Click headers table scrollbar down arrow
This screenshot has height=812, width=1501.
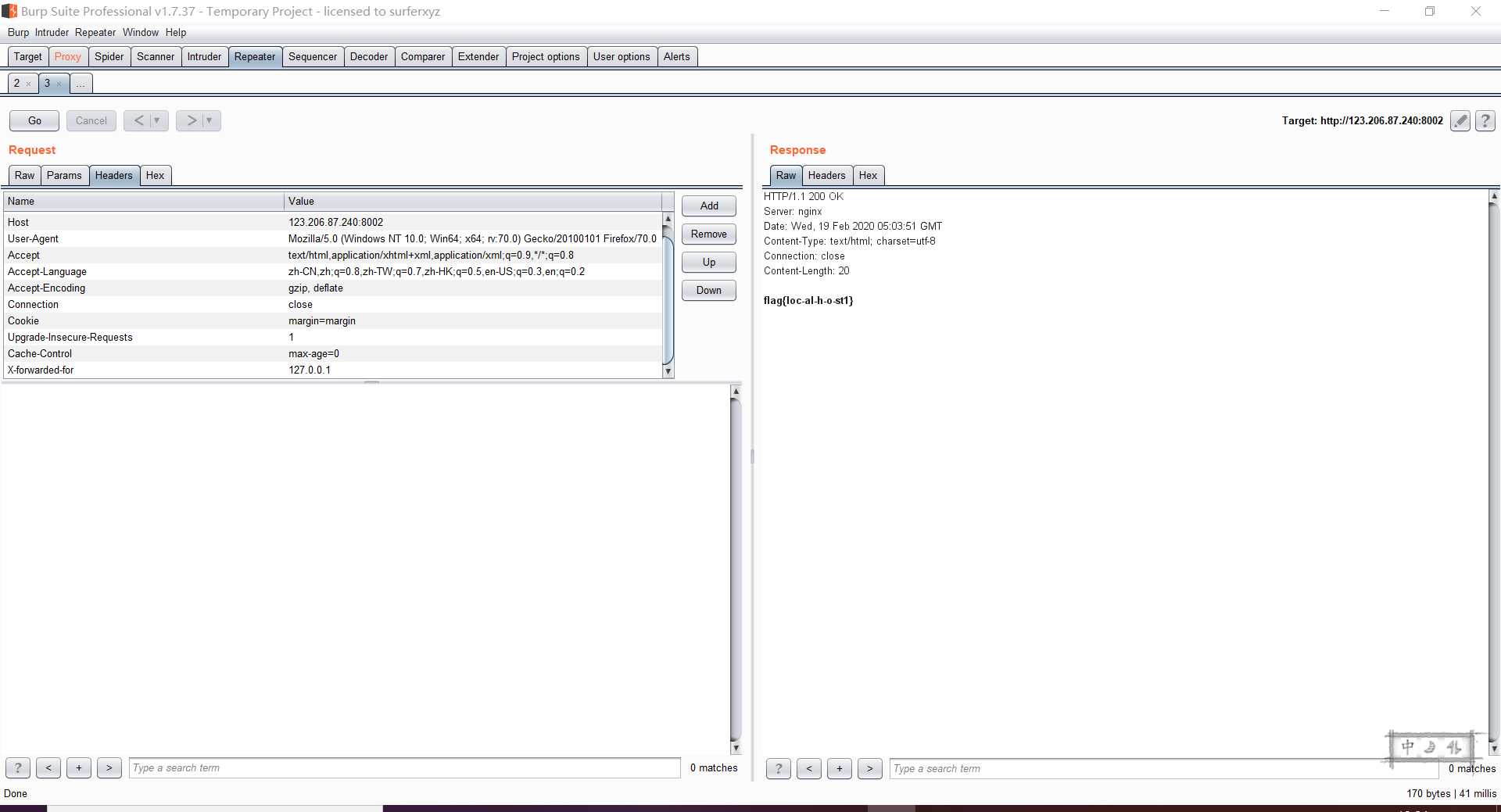668,372
